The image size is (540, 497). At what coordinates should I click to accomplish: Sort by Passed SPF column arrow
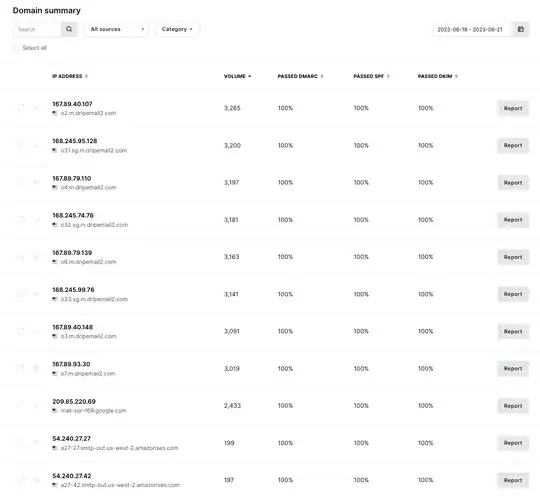pyautogui.click(x=388, y=76)
